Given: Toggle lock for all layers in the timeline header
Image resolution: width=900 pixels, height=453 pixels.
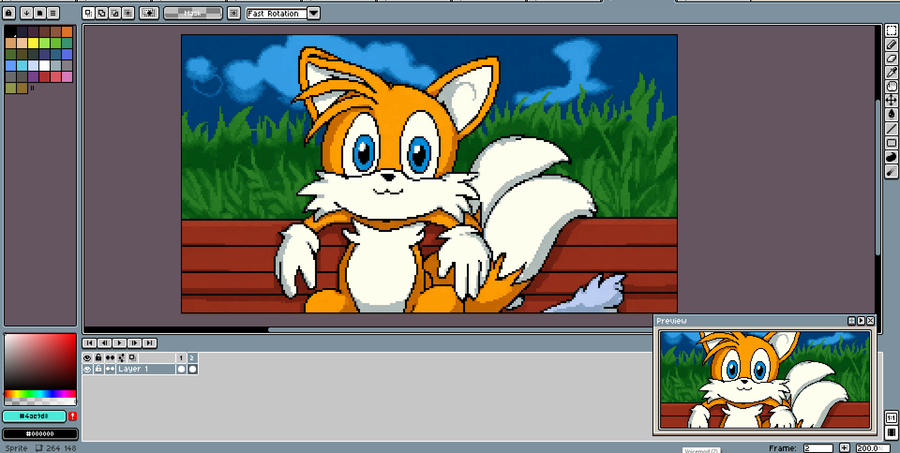Looking at the screenshot, I should 98,358.
